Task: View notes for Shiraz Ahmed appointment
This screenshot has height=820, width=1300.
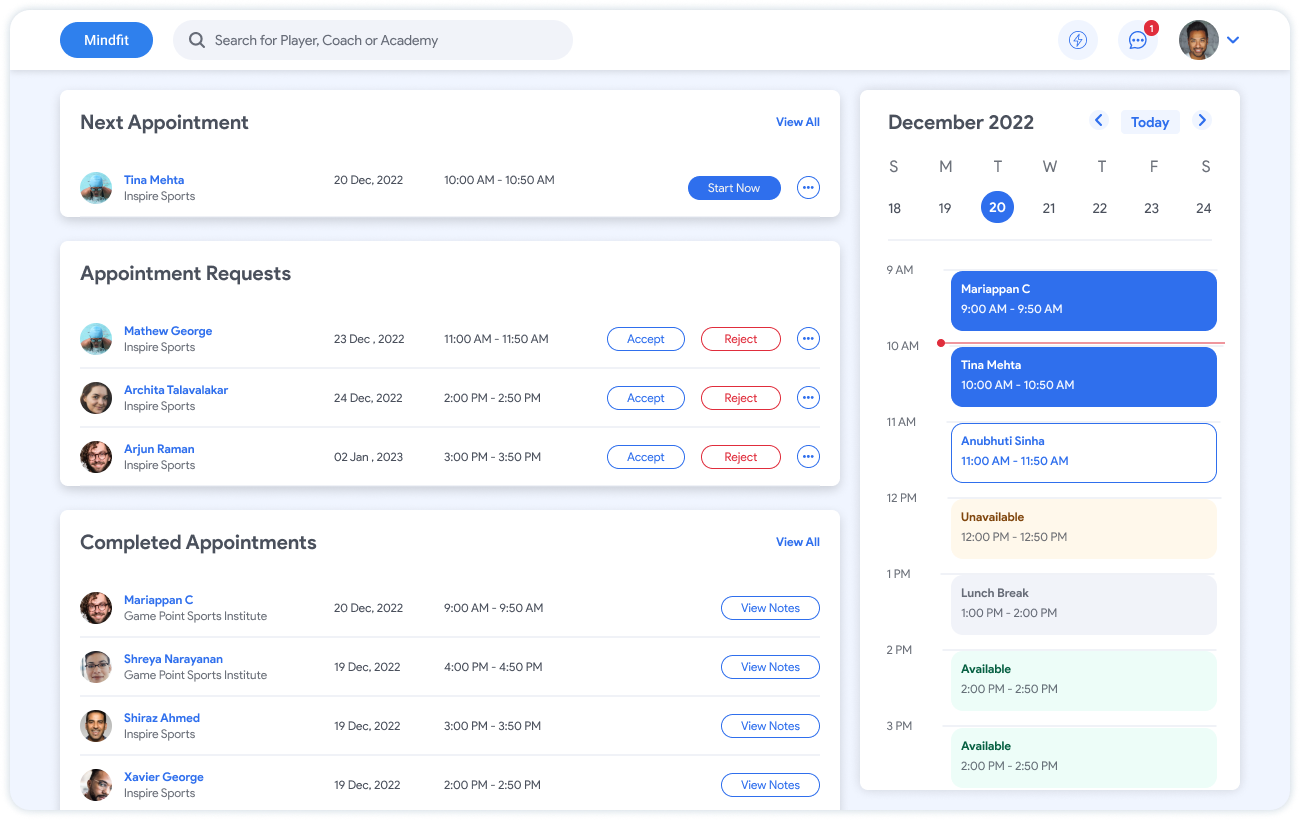Action: pyautogui.click(x=770, y=726)
